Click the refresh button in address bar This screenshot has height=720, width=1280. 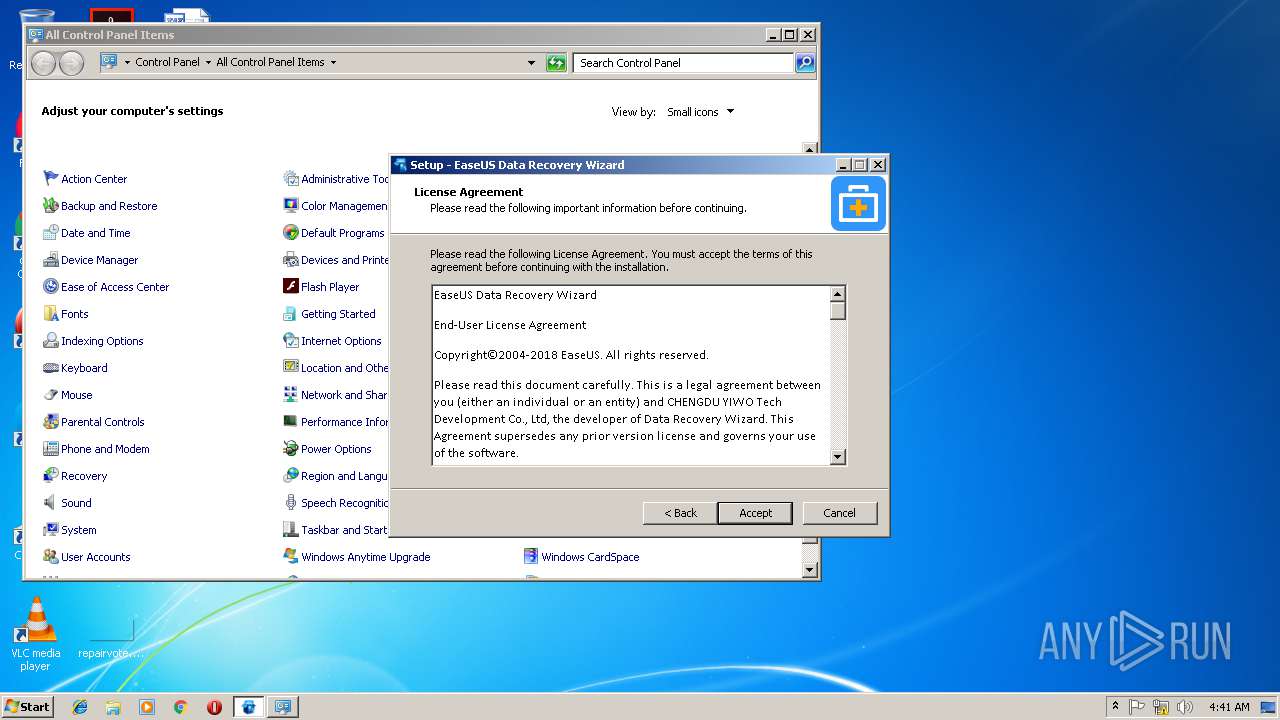point(556,63)
